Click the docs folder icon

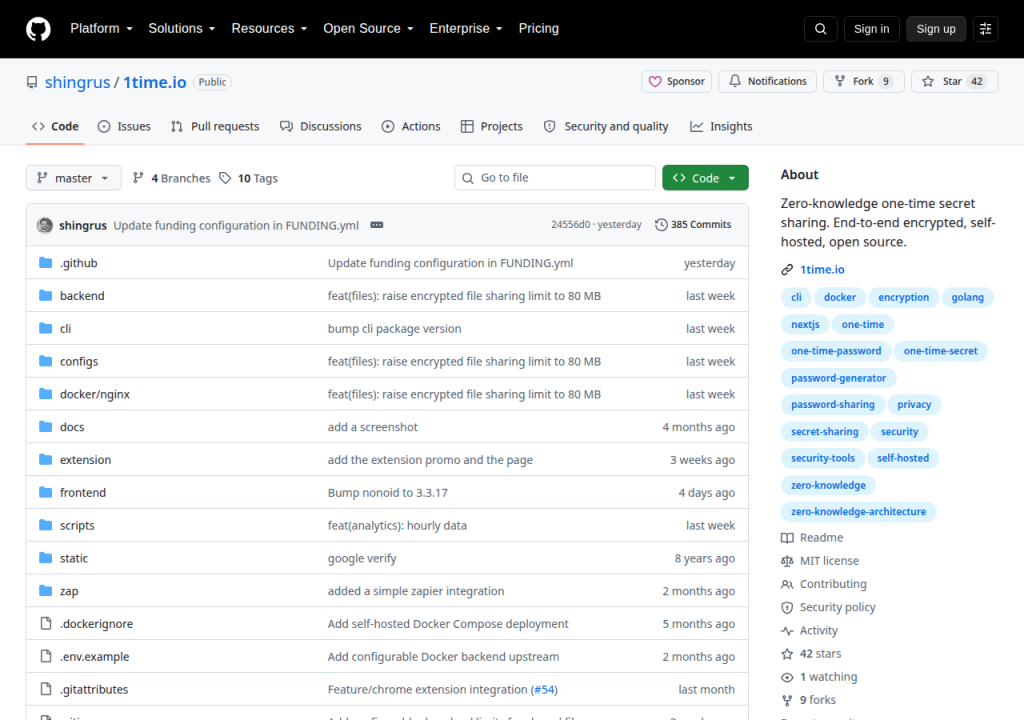tap(45, 427)
